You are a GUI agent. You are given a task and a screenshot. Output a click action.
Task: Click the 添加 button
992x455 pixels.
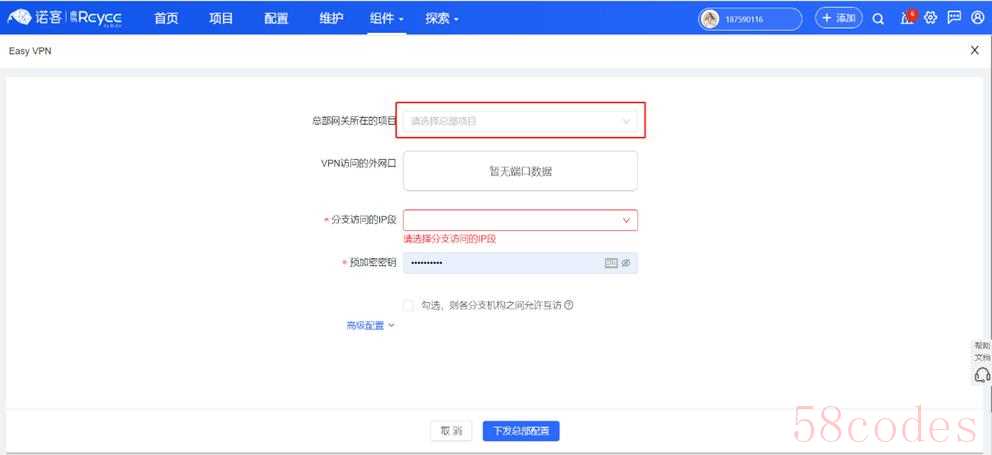click(x=838, y=18)
